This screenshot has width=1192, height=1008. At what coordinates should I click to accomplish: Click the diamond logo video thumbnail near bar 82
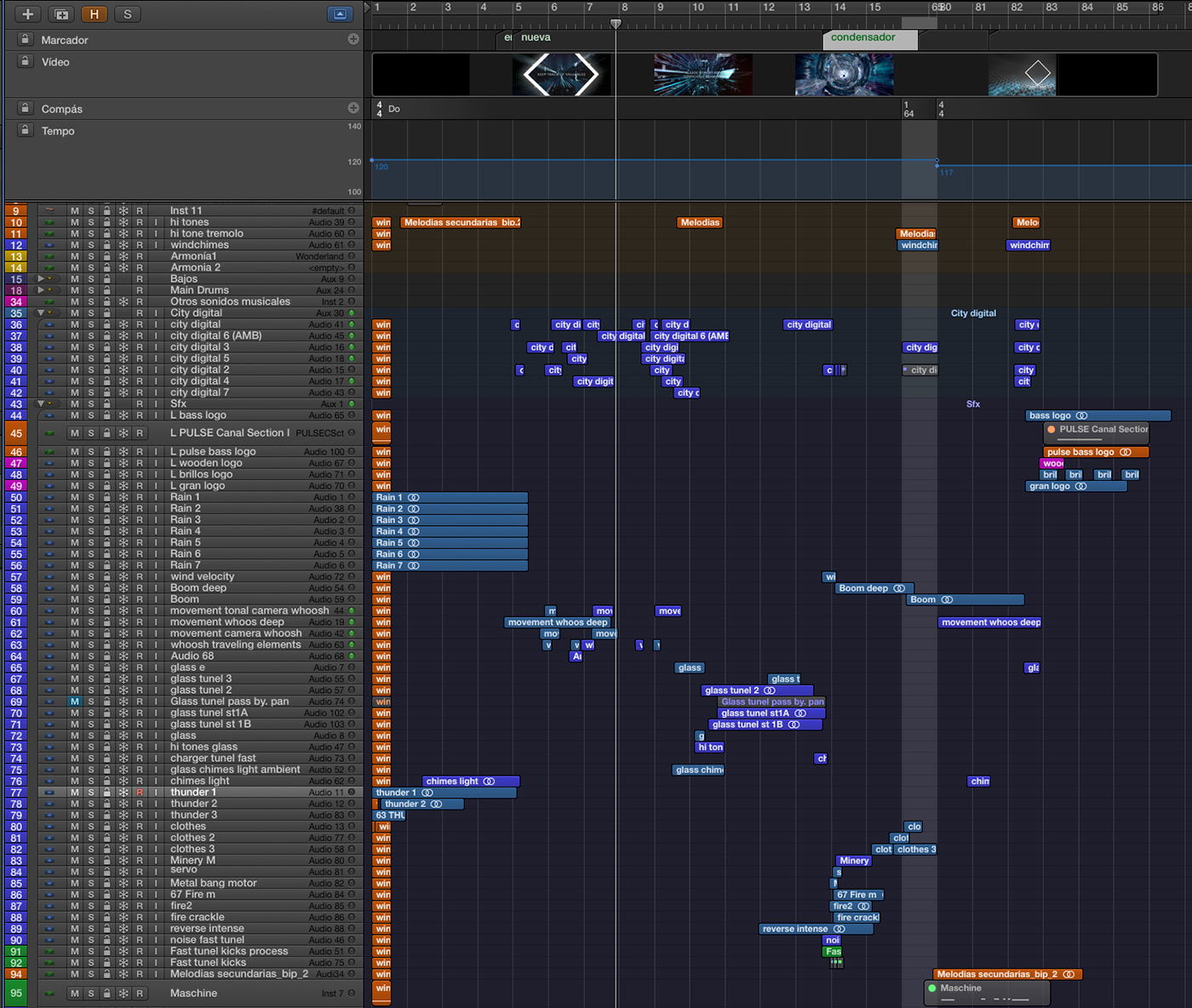click(1023, 74)
